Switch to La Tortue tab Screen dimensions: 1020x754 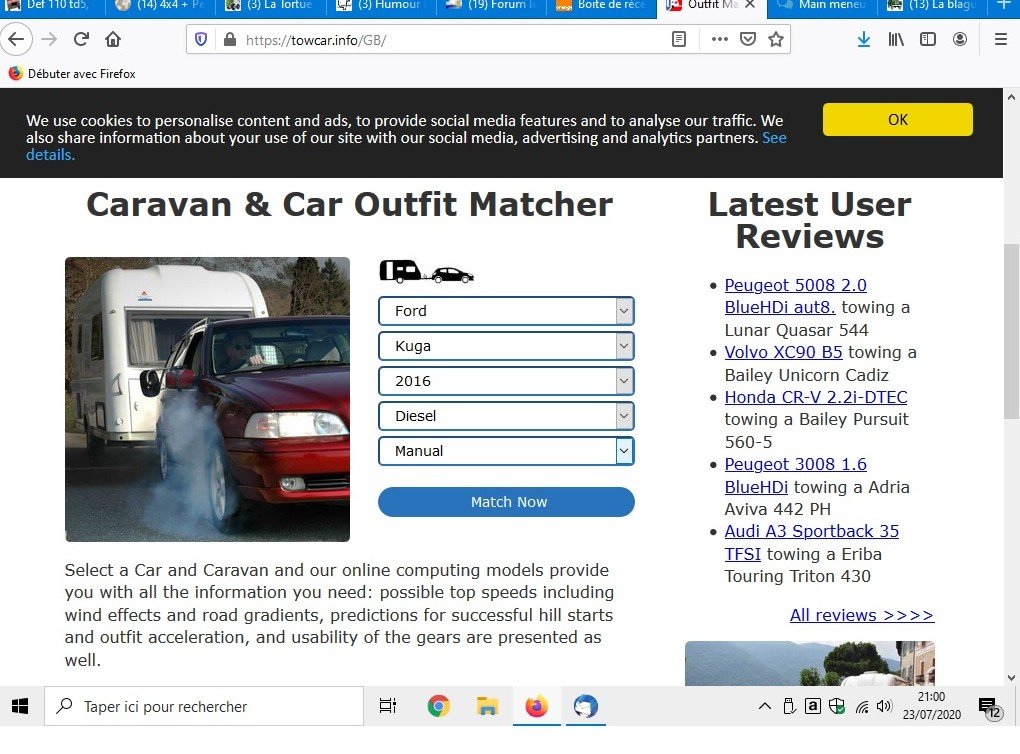click(x=271, y=5)
